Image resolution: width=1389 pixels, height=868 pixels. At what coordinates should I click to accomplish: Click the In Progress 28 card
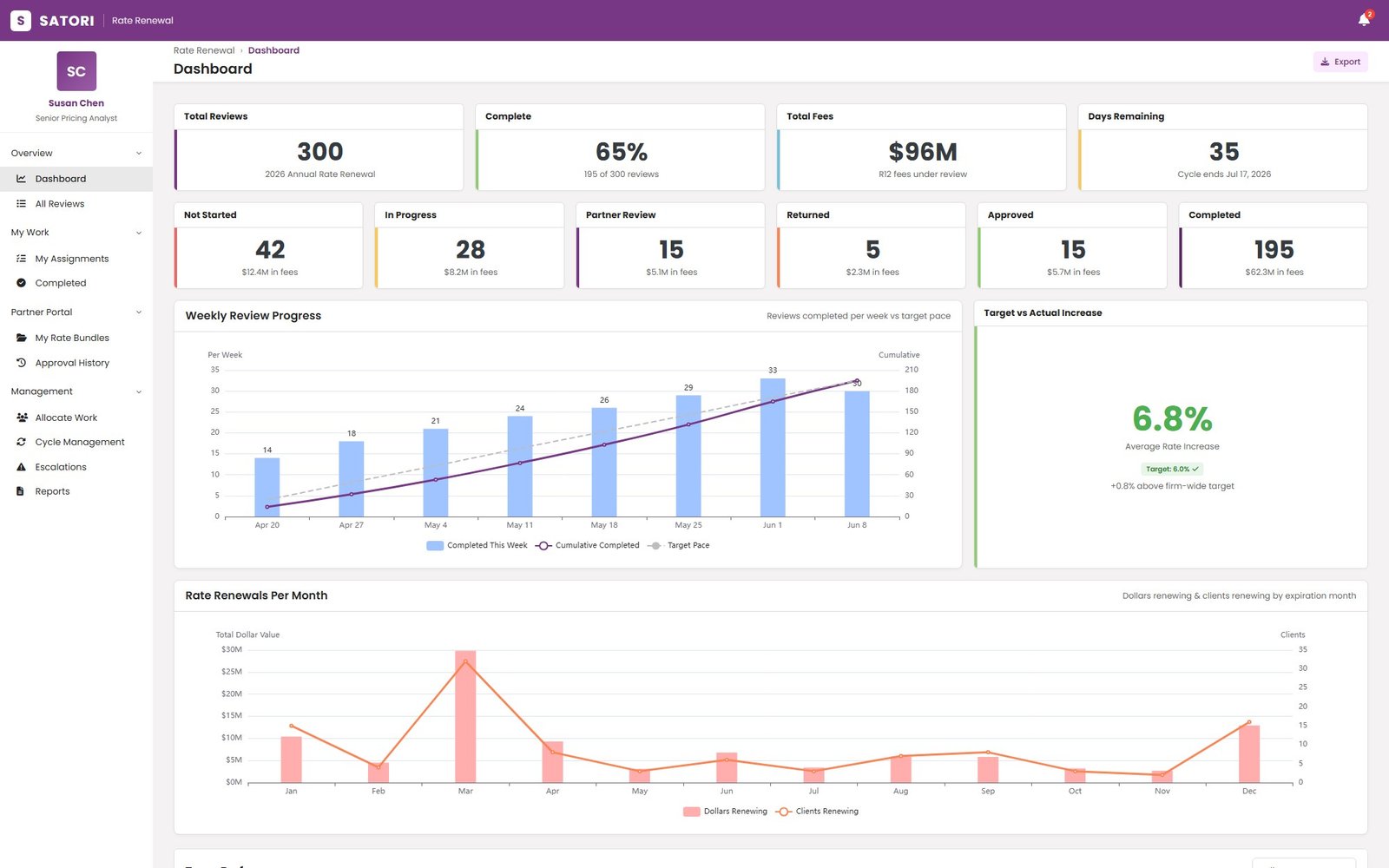click(x=470, y=246)
